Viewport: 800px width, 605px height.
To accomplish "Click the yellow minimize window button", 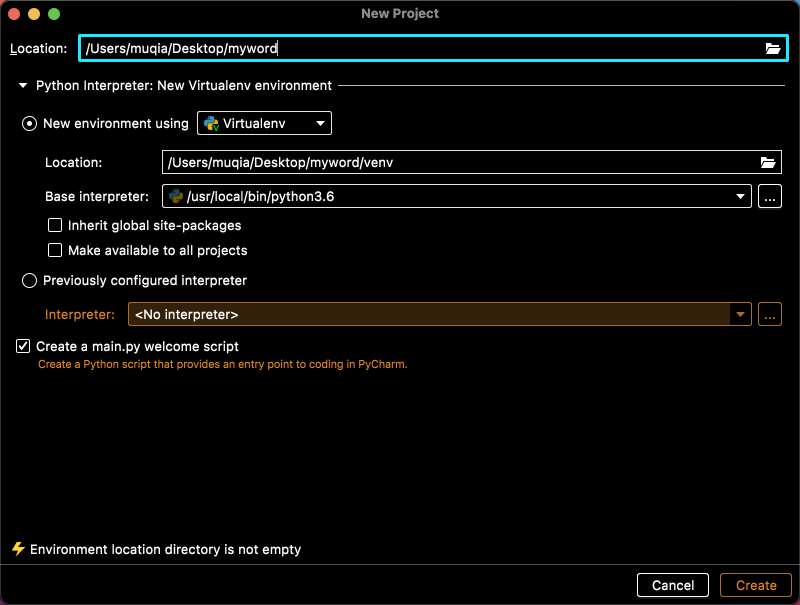I will (x=34, y=14).
